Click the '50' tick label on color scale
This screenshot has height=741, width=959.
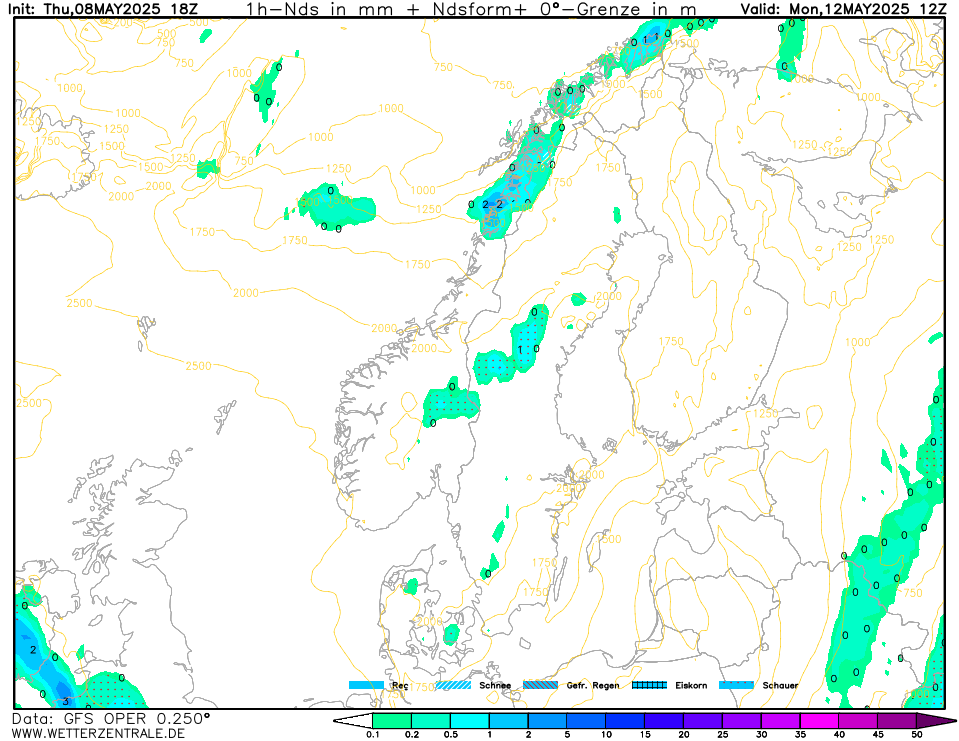pyautogui.click(x=916, y=735)
